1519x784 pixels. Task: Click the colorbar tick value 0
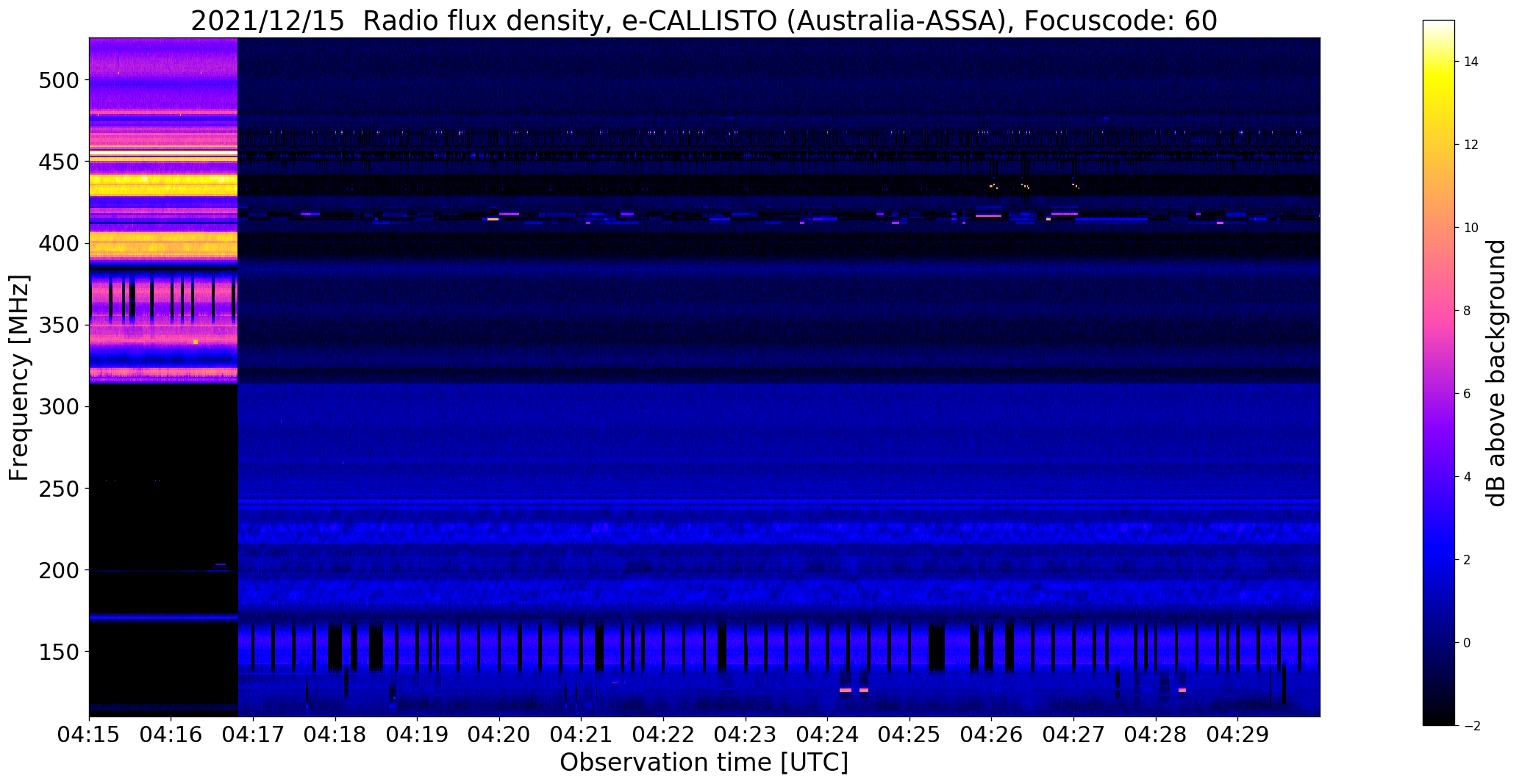click(1467, 643)
